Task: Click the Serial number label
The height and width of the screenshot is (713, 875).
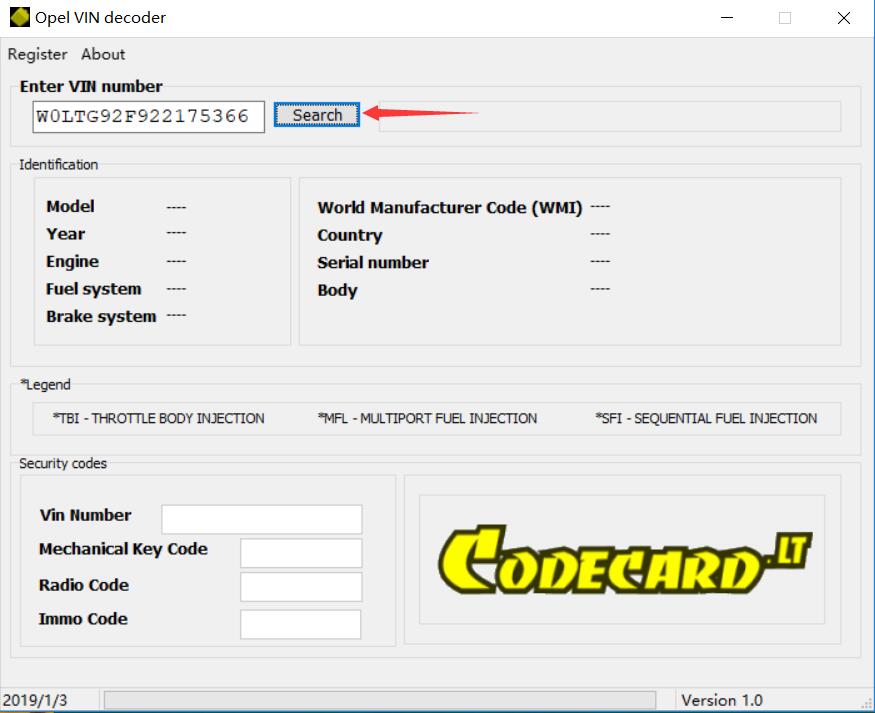Action: [373, 263]
